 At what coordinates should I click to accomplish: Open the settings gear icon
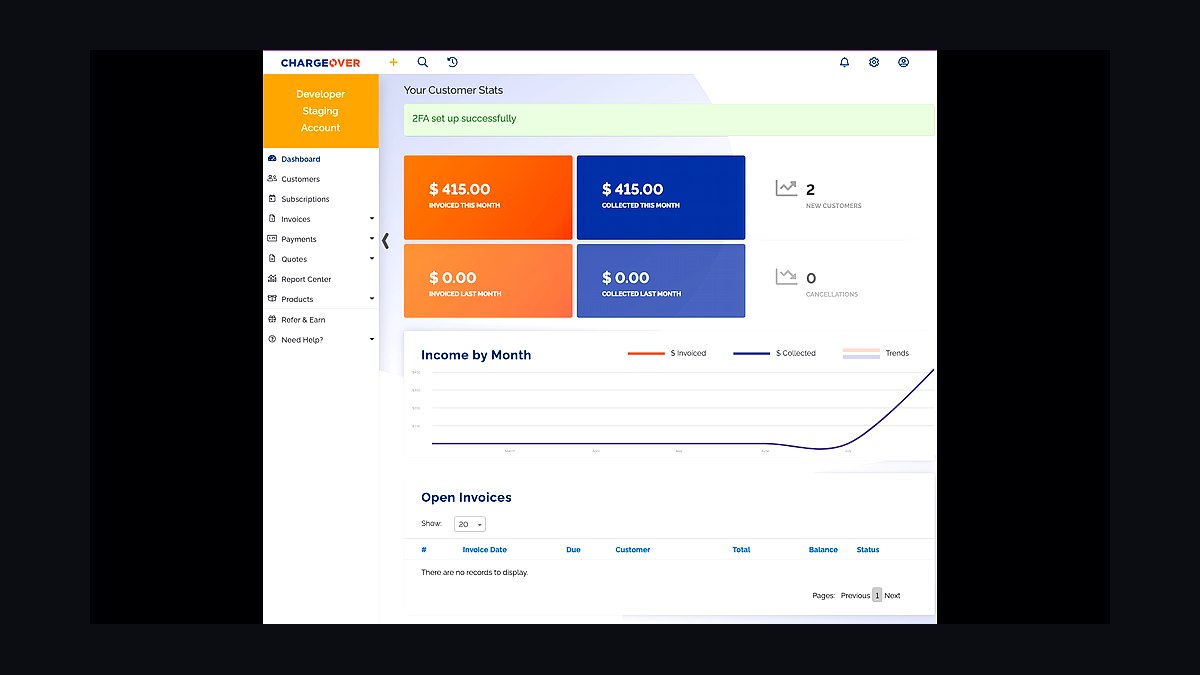coord(874,62)
